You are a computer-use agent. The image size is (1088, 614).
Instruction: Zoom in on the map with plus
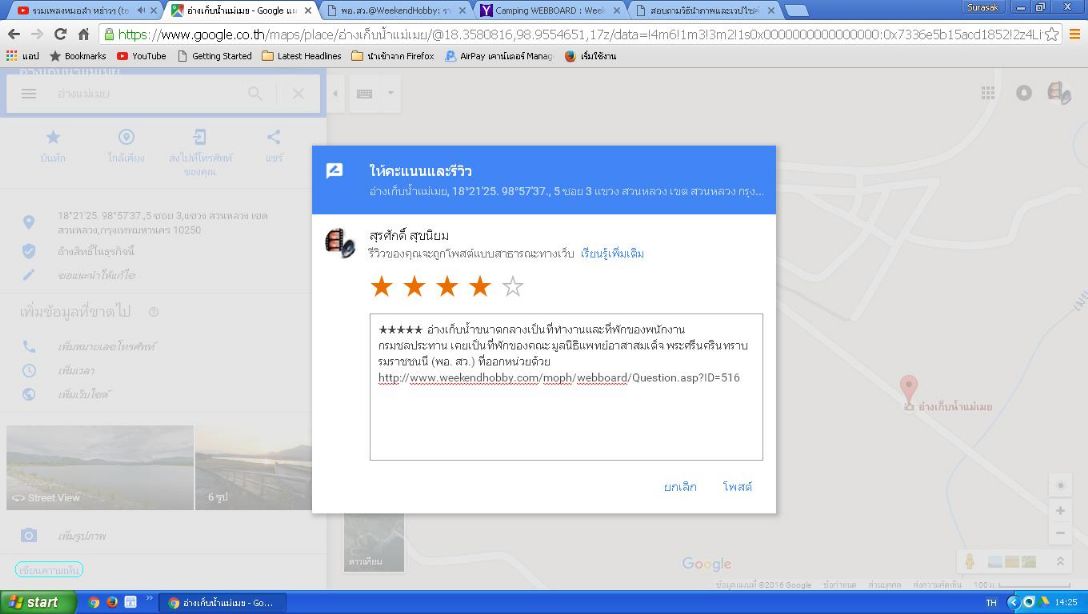coord(1060,511)
